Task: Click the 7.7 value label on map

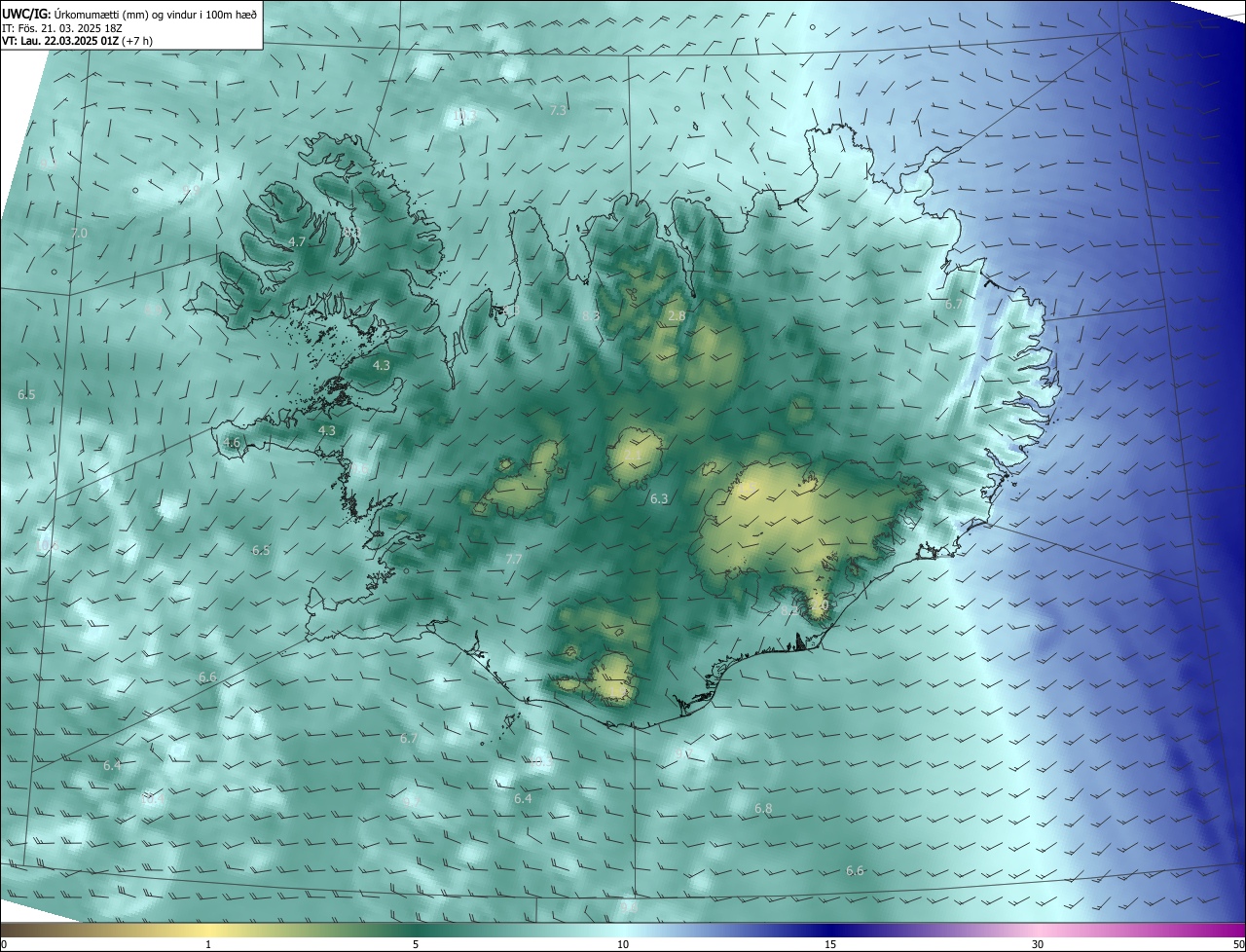Action: point(514,560)
